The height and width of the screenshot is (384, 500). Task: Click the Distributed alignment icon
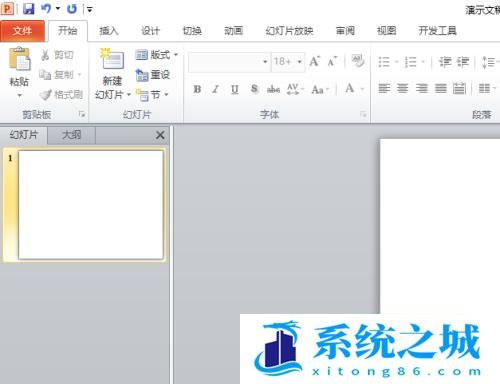pyautogui.click(x=459, y=88)
